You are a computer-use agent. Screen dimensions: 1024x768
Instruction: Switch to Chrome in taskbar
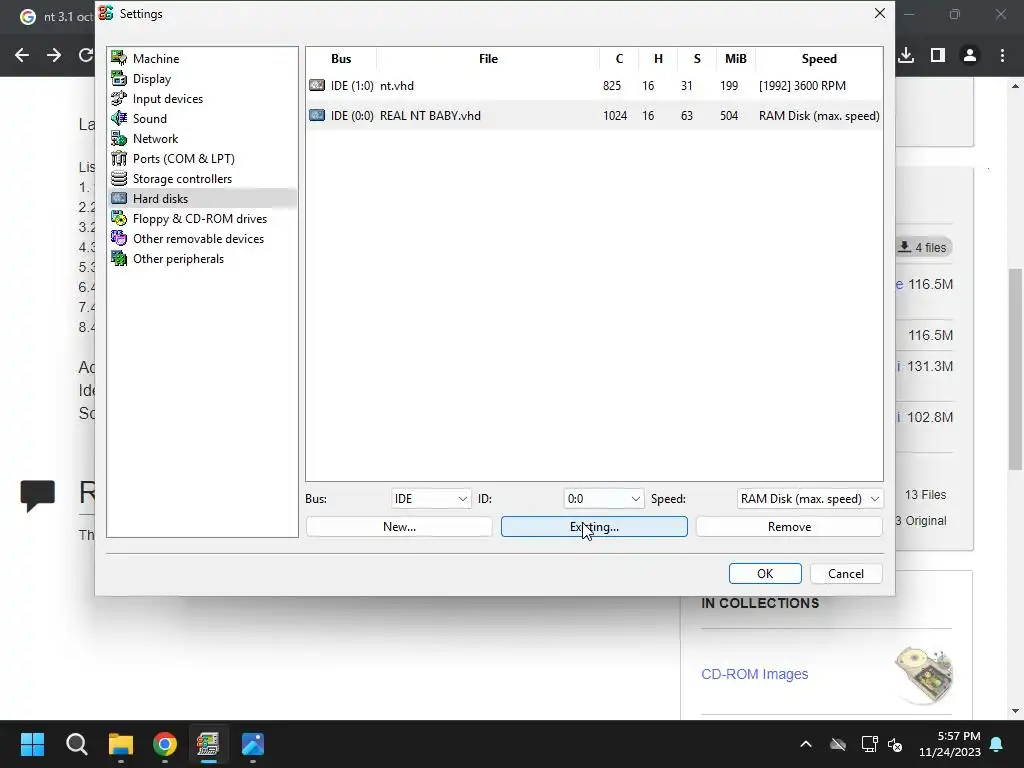click(x=165, y=744)
